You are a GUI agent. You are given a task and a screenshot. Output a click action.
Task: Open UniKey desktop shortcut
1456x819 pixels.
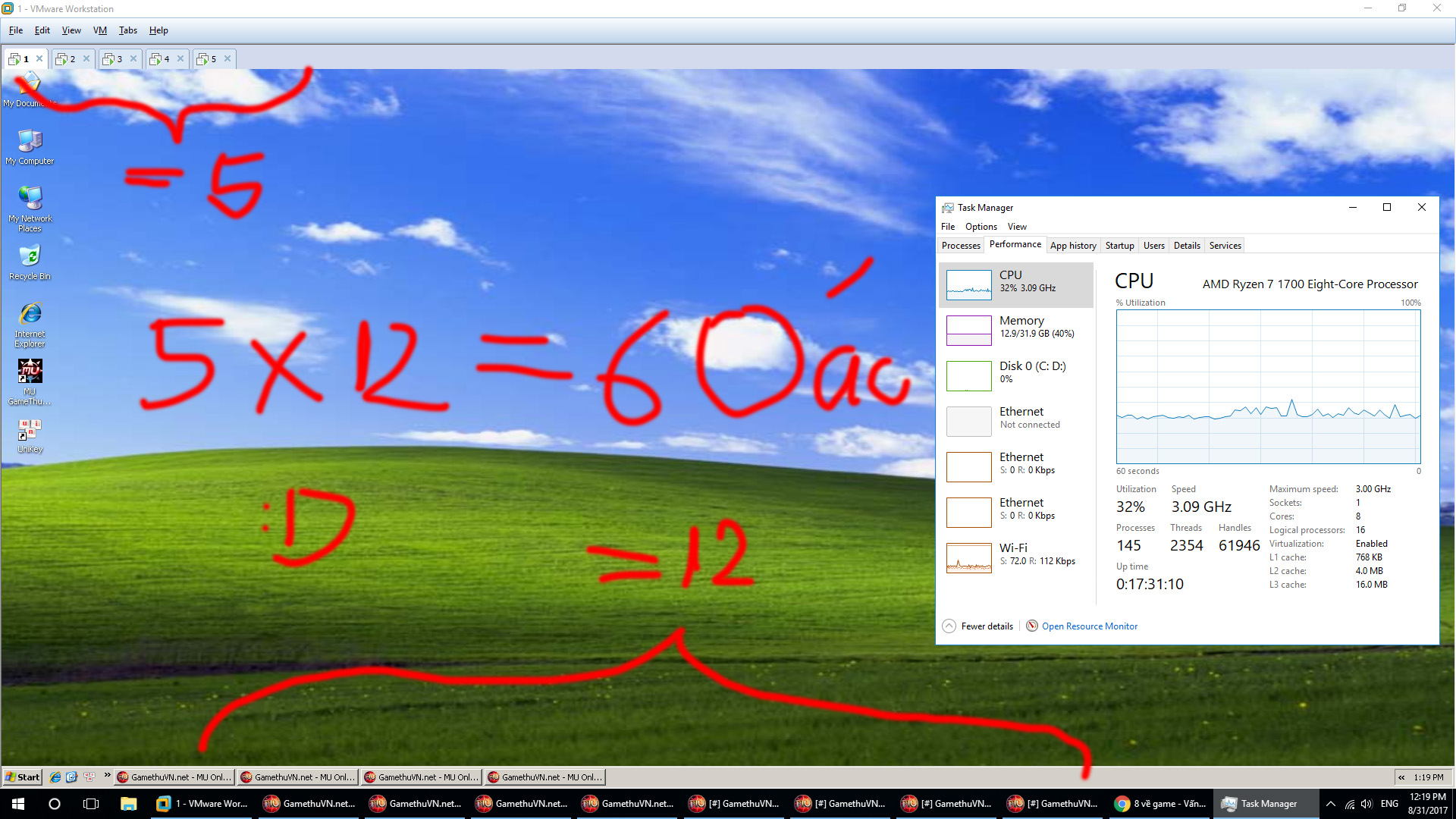click(30, 430)
